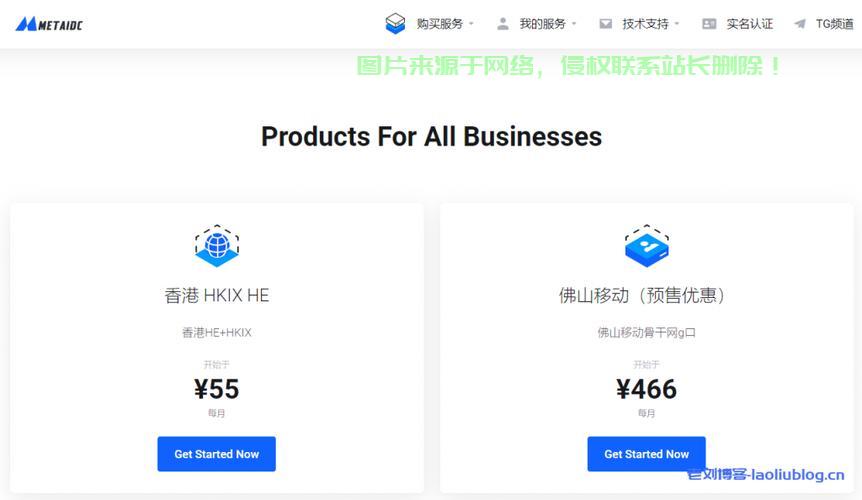
Task: Click the globe product icon above 香港 HKIX HE
Action: tap(217, 246)
